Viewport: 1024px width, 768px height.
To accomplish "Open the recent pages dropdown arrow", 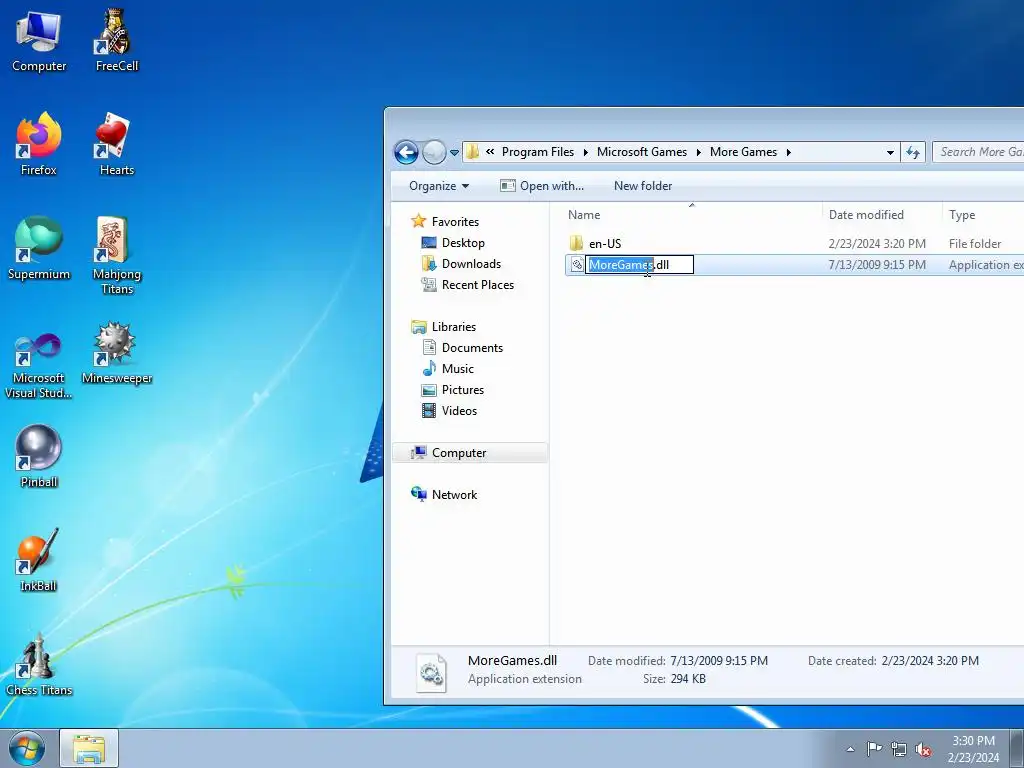I will coord(455,153).
